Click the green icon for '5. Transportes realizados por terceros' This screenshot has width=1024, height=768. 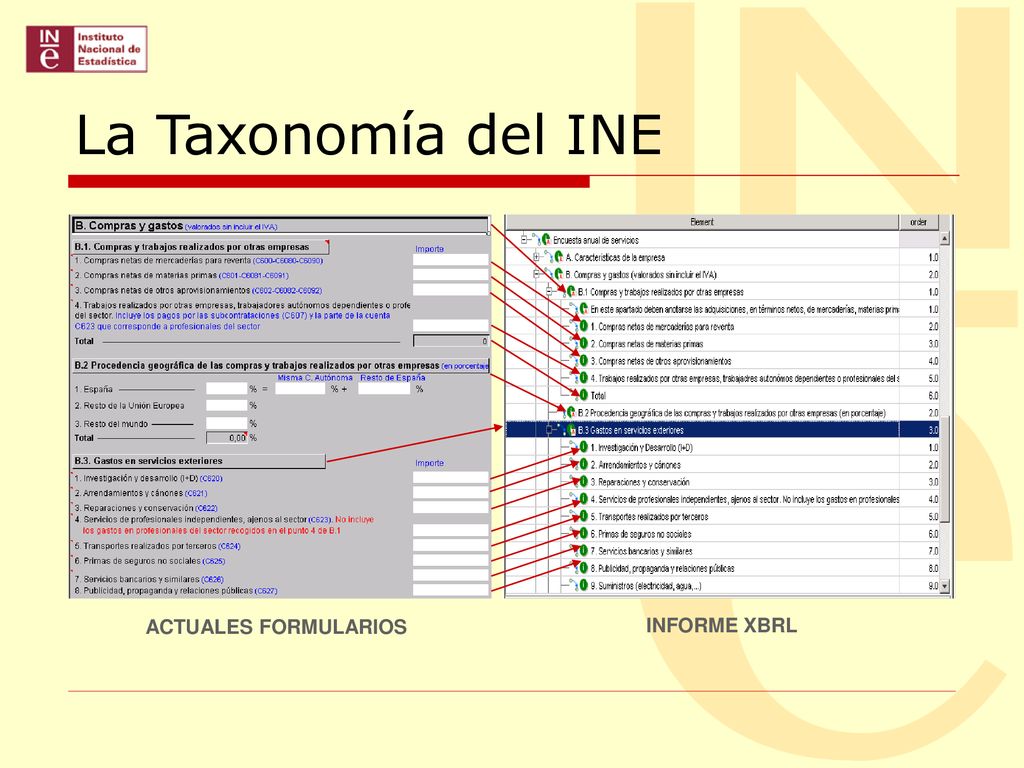(x=583, y=517)
